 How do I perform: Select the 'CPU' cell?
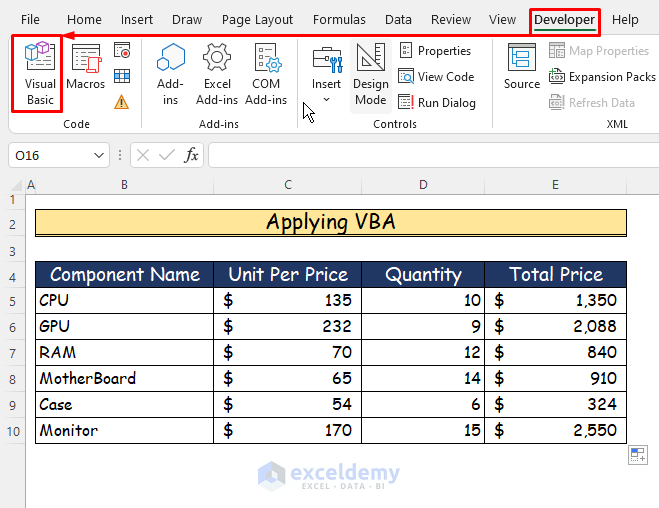pyautogui.click(x=124, y=300)
